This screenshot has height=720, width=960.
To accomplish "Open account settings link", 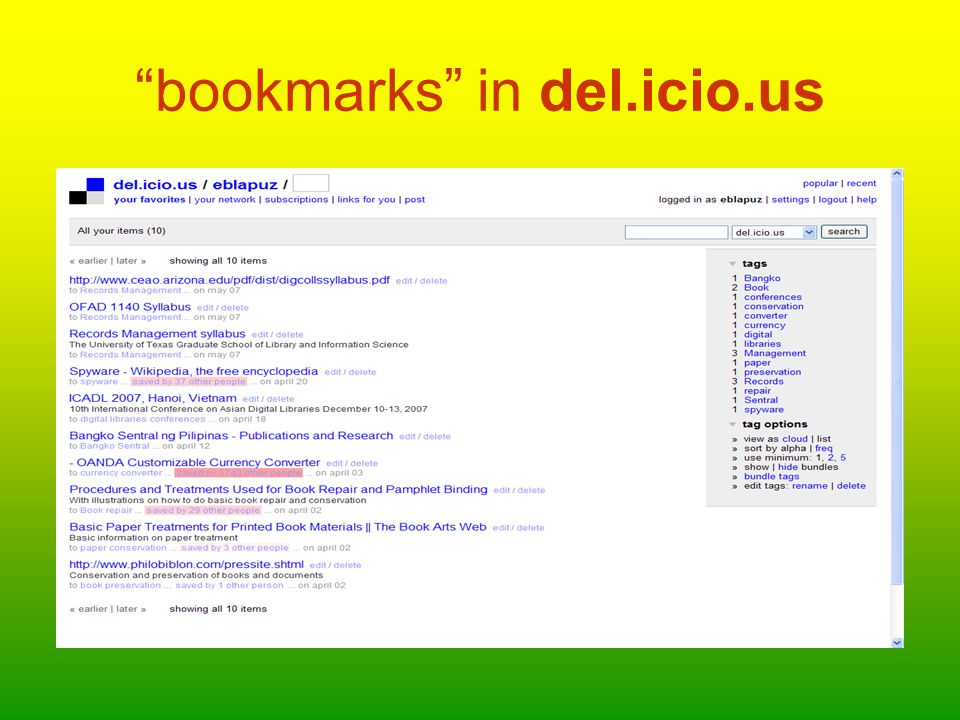I will pos(790,200).
